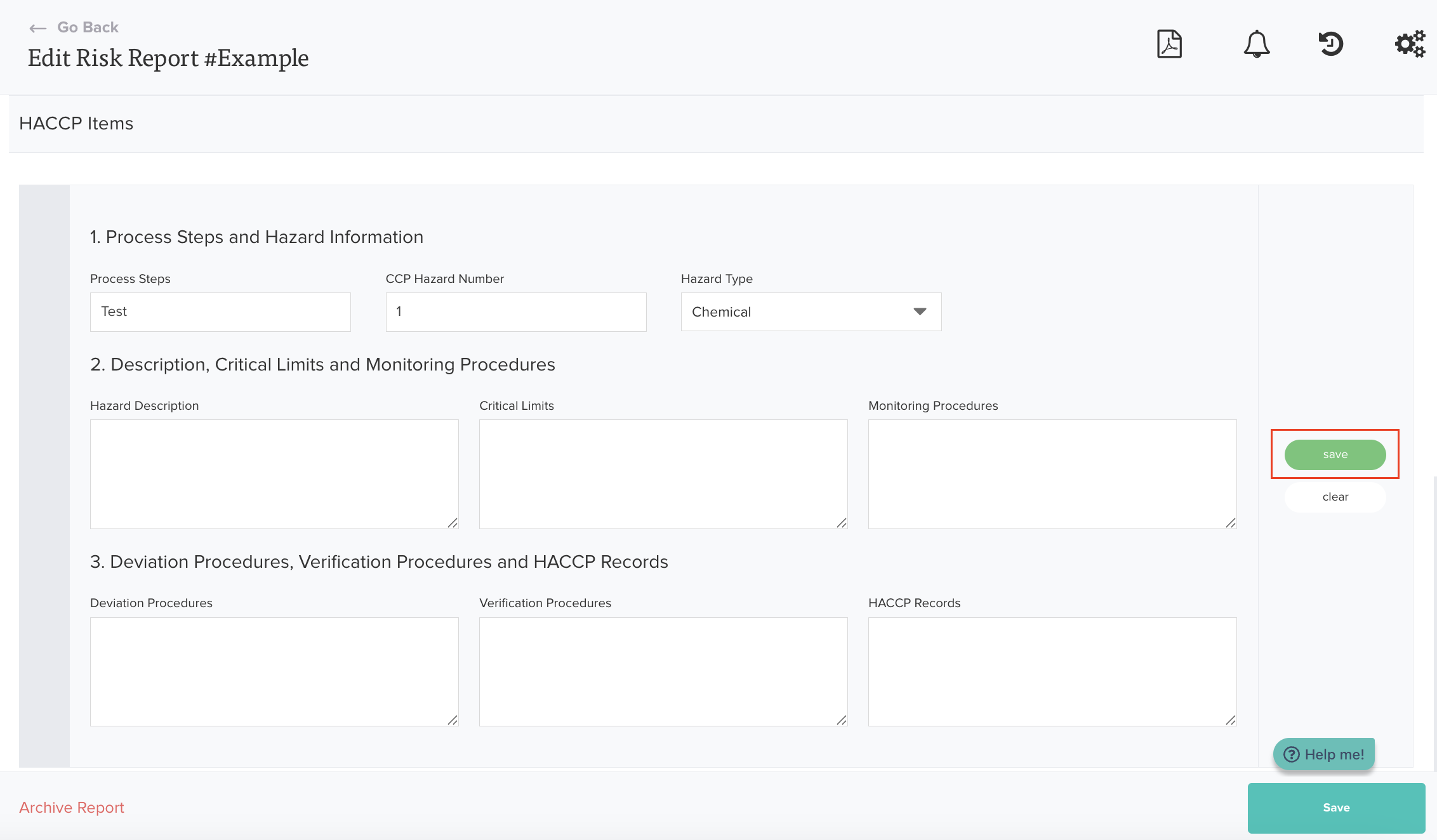Click the Archive Report link

point(72,808)
